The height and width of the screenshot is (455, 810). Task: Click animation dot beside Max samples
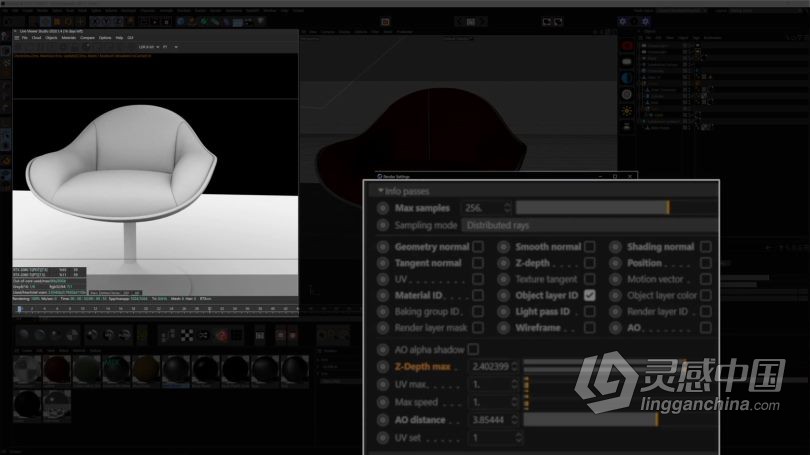tap(383, 208)
